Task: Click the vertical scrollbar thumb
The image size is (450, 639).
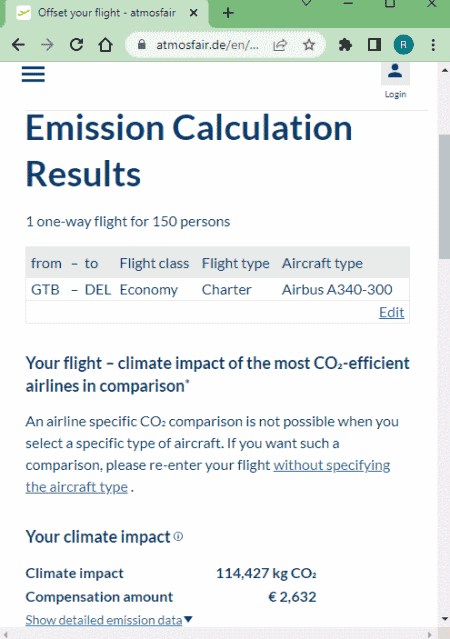Action: pos(444,196)
